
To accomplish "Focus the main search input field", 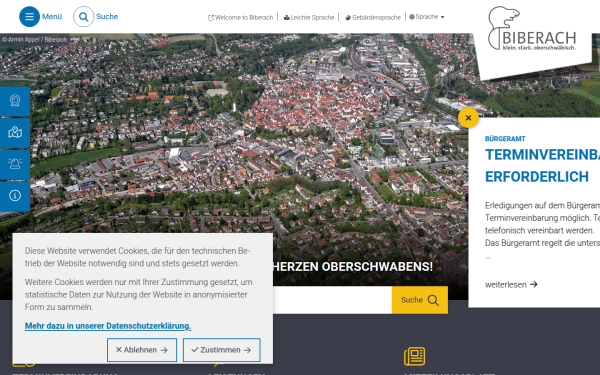I will pyautogui.click(x=332, y=300).
